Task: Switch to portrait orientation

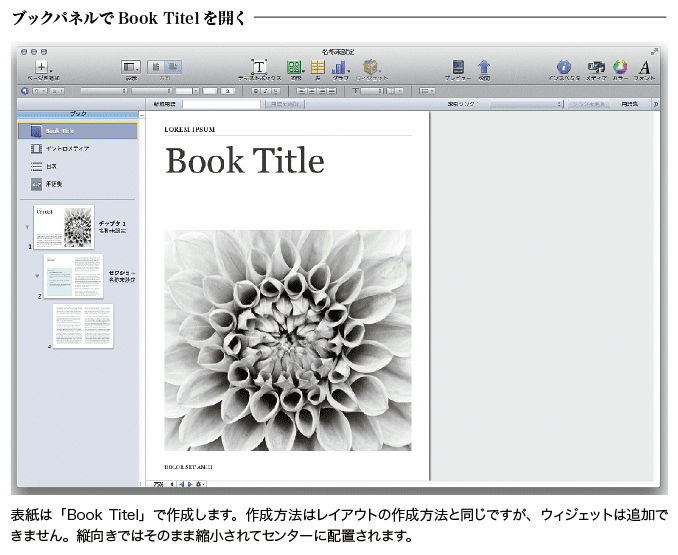Action: (156, 67)
